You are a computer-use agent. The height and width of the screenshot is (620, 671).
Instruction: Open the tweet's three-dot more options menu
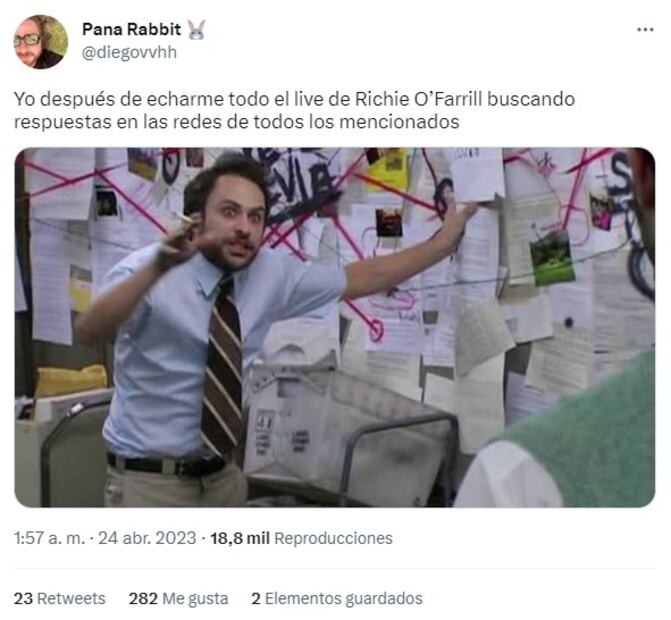coord(645,30)
